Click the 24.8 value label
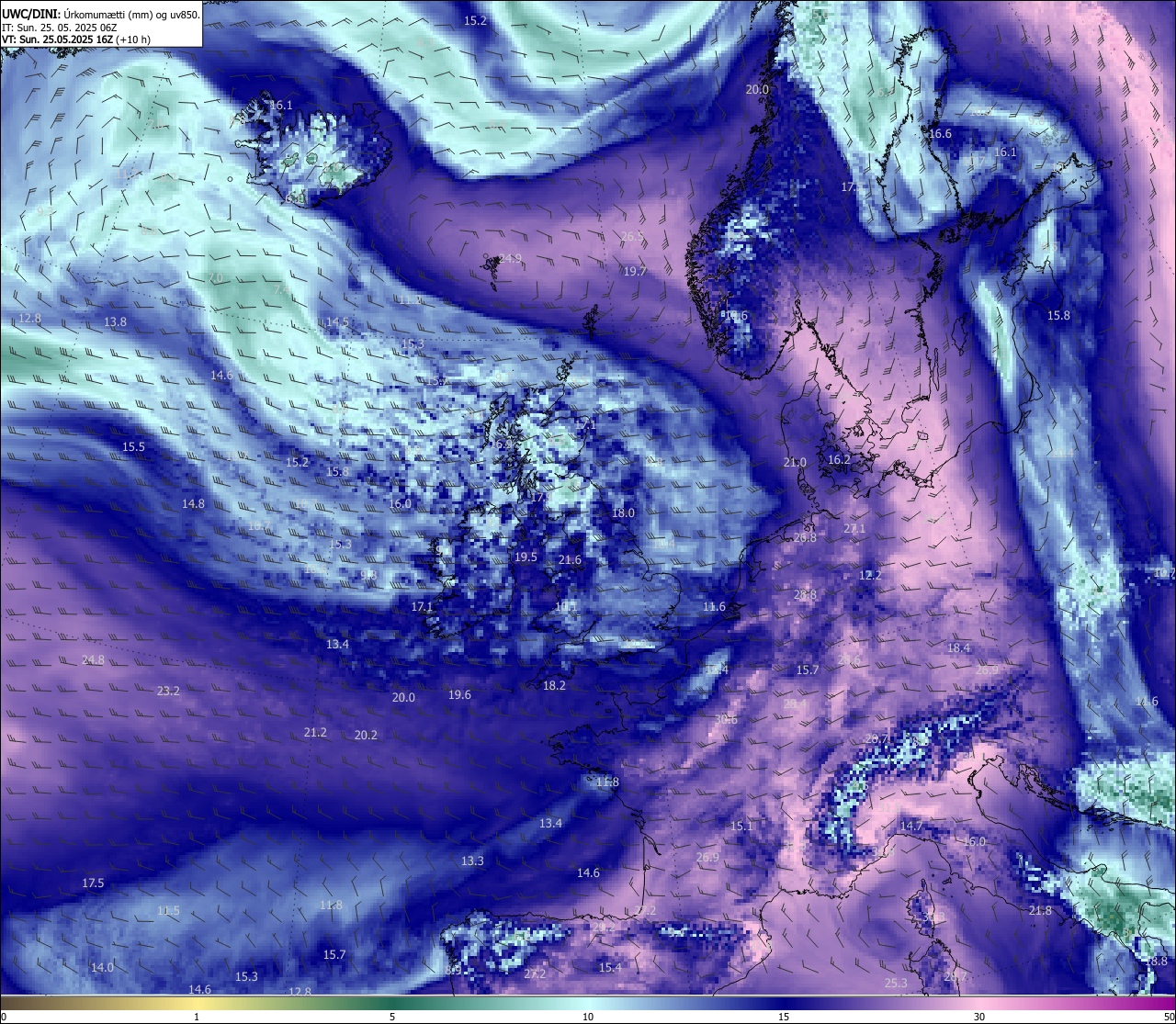 click(93, 659)
